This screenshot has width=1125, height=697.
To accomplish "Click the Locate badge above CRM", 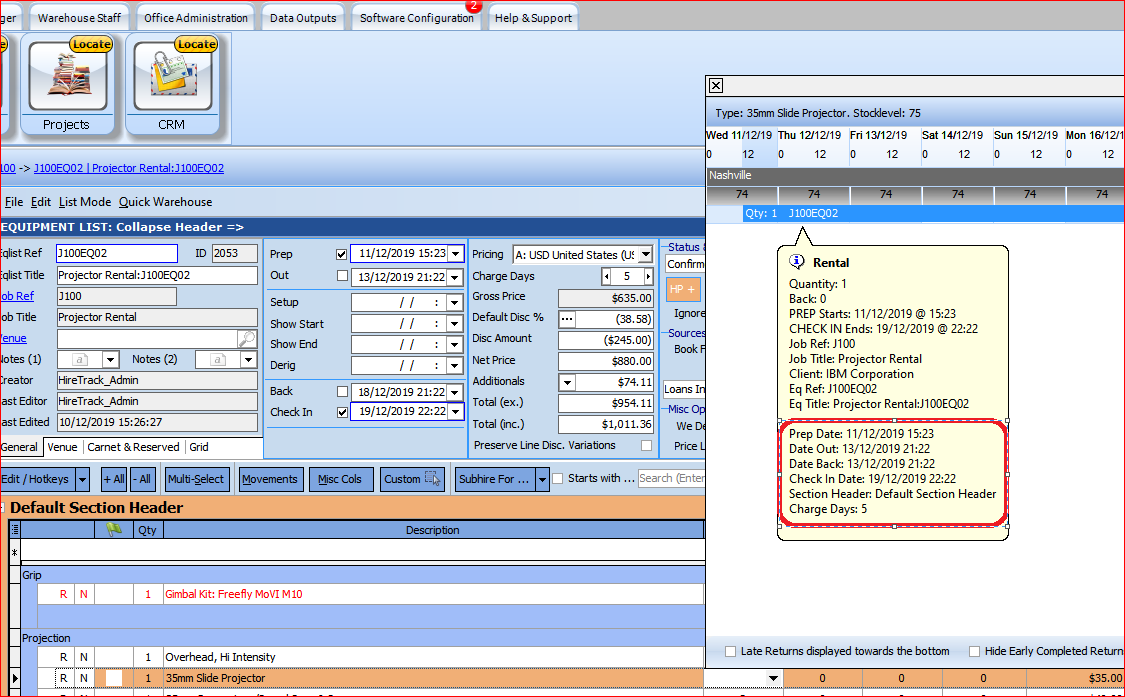I will (195, 44).
